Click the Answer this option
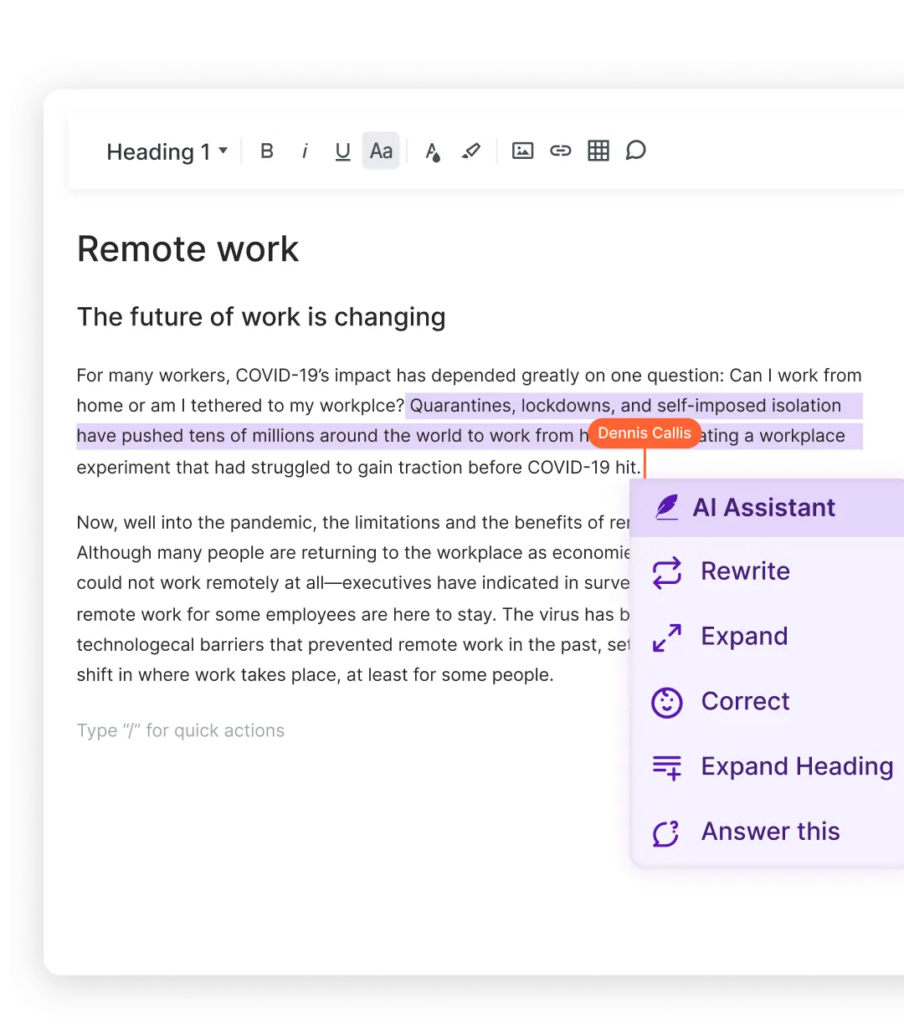 pyautogui.click(x=770, y=832)
